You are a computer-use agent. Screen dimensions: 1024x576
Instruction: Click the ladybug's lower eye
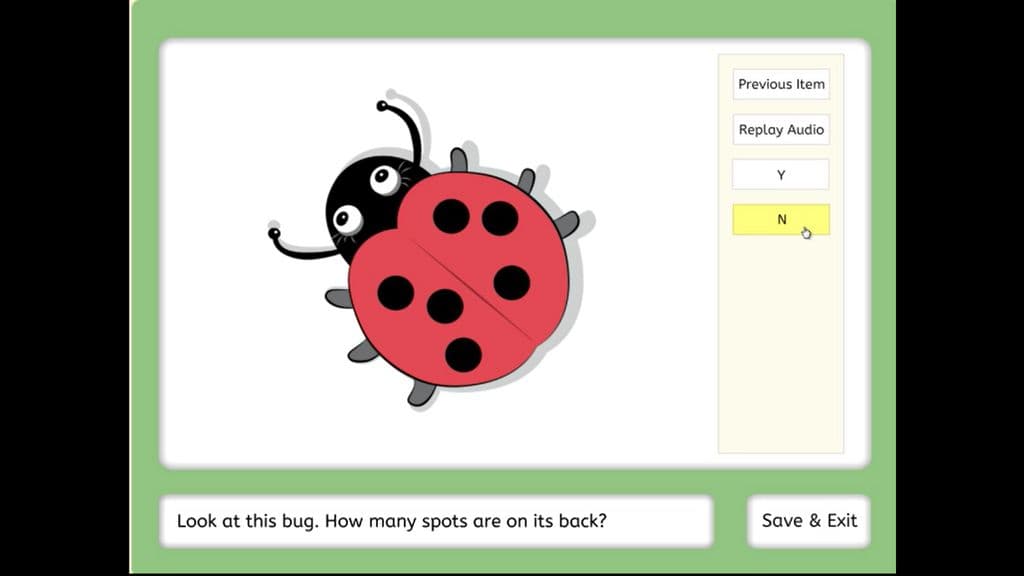(x=347, y=219)
